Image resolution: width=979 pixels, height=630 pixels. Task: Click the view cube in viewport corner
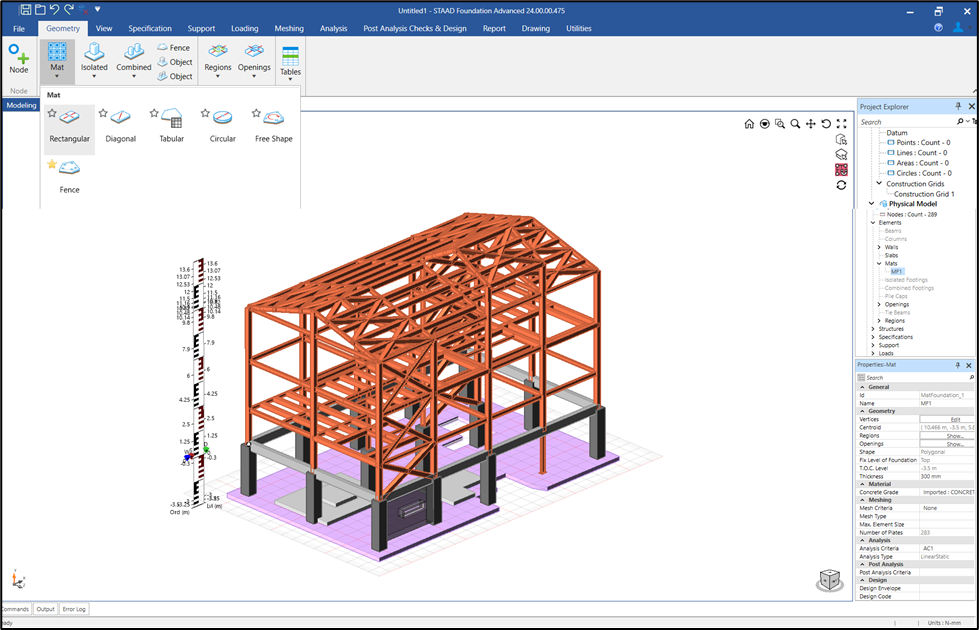(830, 580)
